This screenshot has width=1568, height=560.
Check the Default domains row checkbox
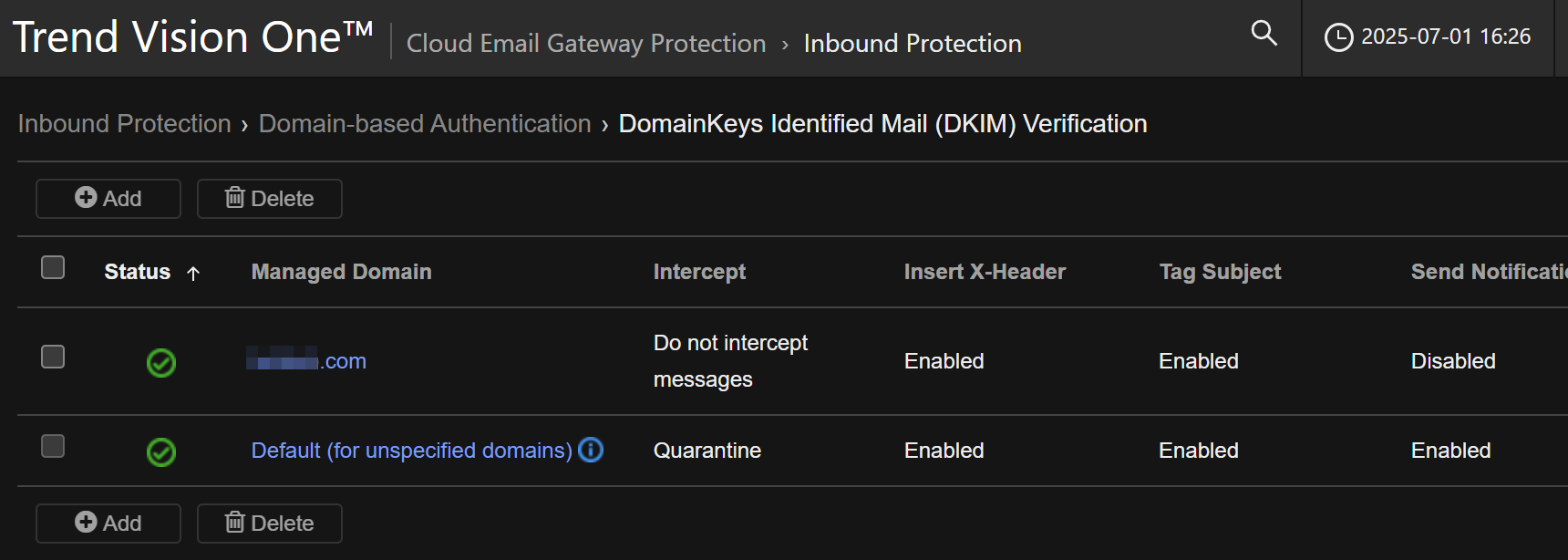(x=53, y=446)
